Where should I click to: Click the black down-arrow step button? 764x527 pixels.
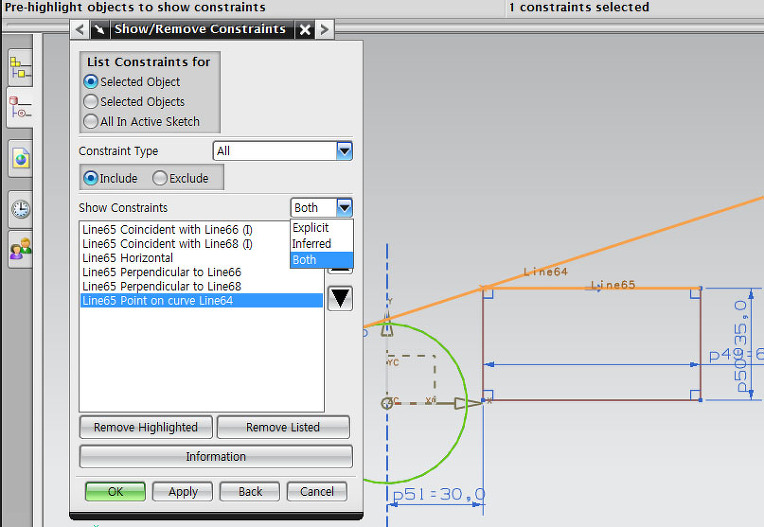340,298
